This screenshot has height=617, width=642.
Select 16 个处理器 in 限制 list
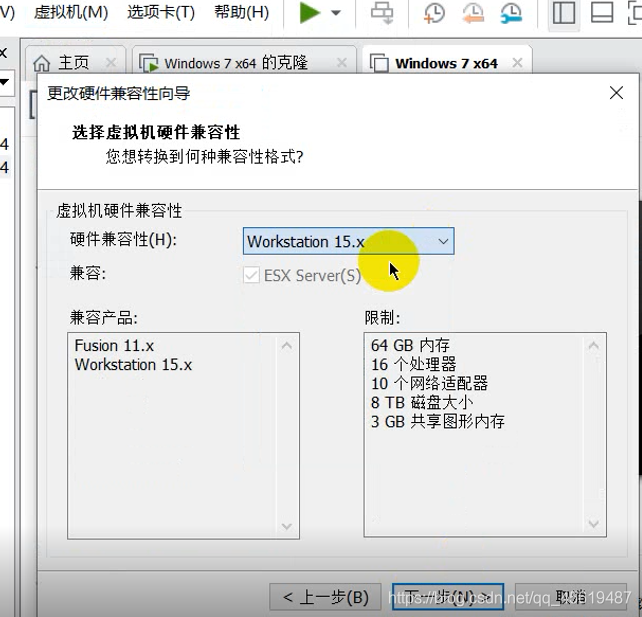414,364
